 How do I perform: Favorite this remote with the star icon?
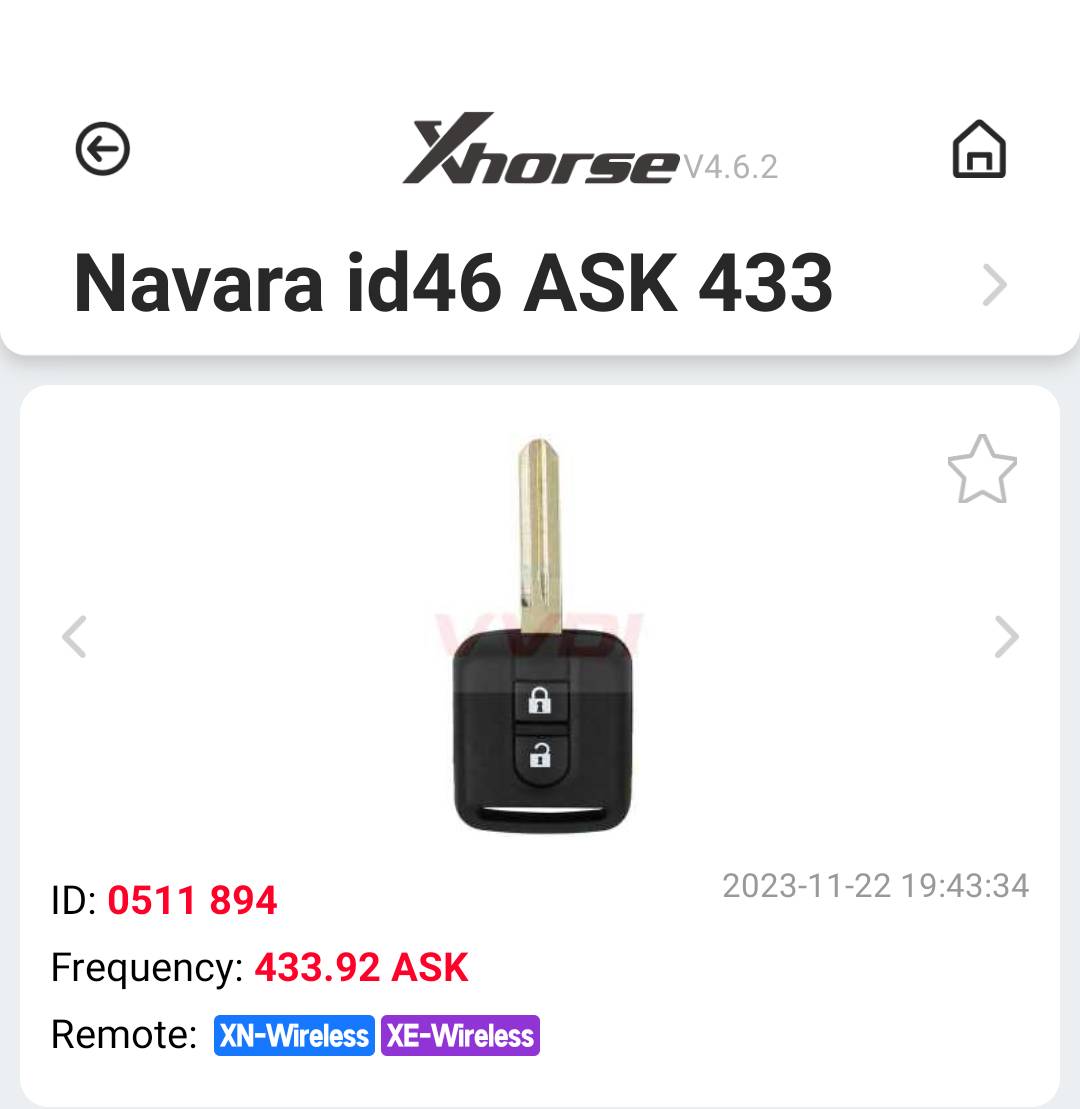pos(982,469)
